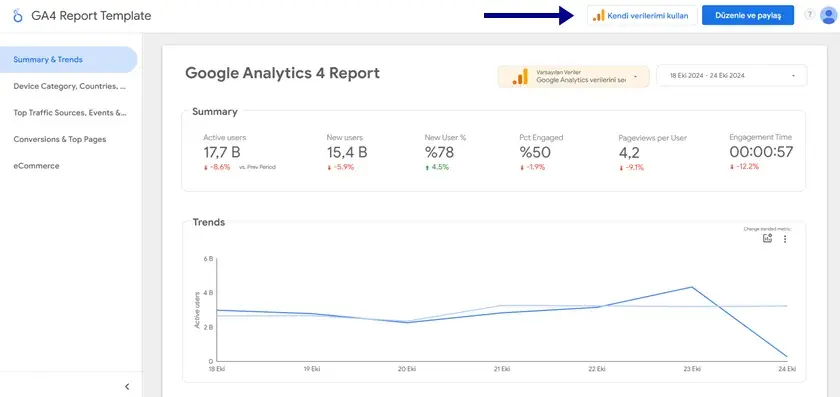This screenshot has width=840, height=397.
Task: Click the GA4 Report Template title
Action: click(91, 16)
